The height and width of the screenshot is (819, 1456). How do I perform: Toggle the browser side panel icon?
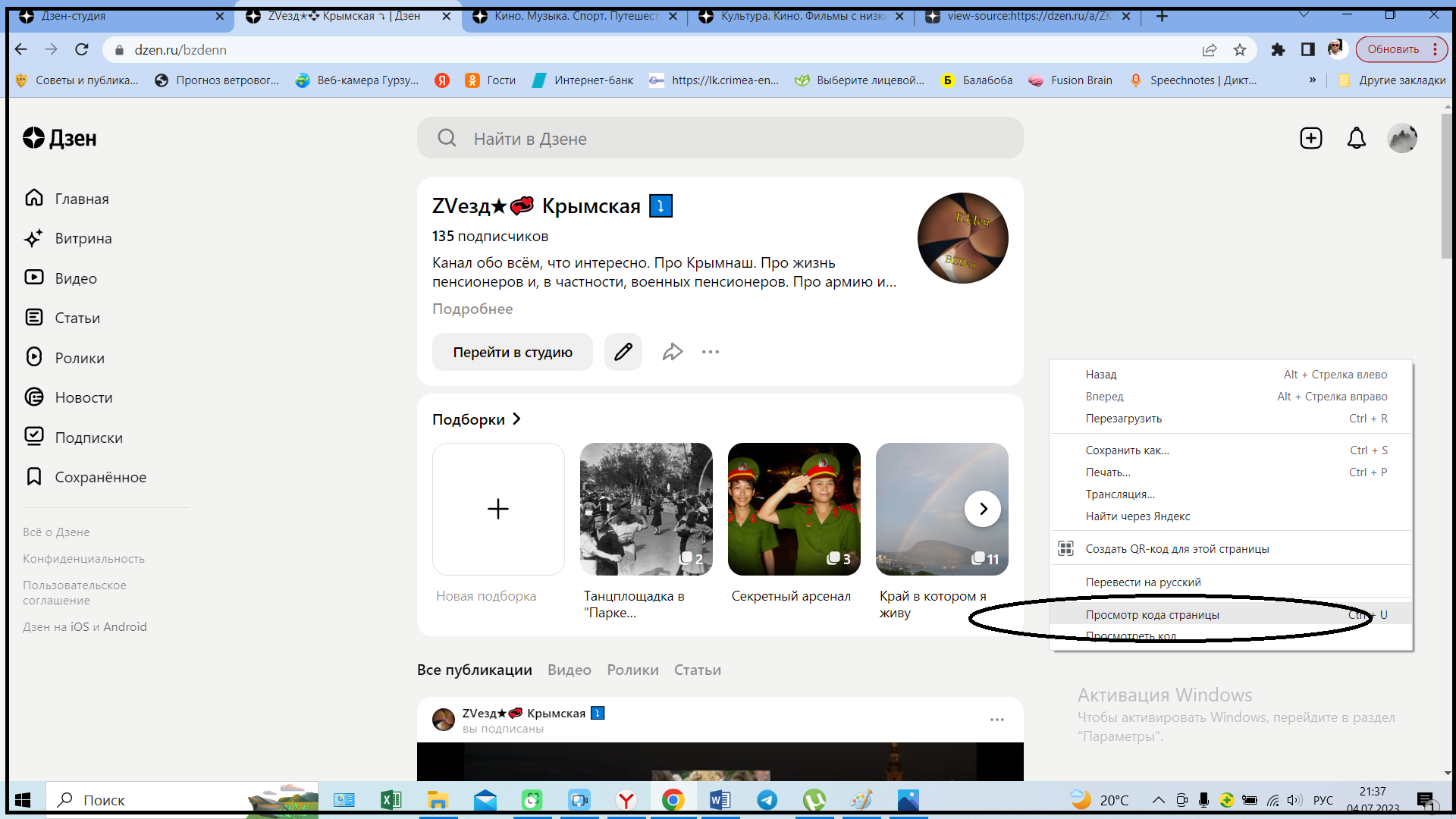(x=1308, y=49)
